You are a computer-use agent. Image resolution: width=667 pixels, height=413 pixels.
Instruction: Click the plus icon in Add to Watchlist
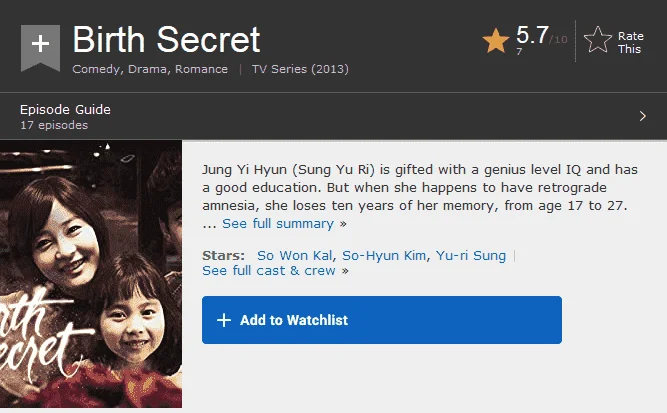coord(224,320)
